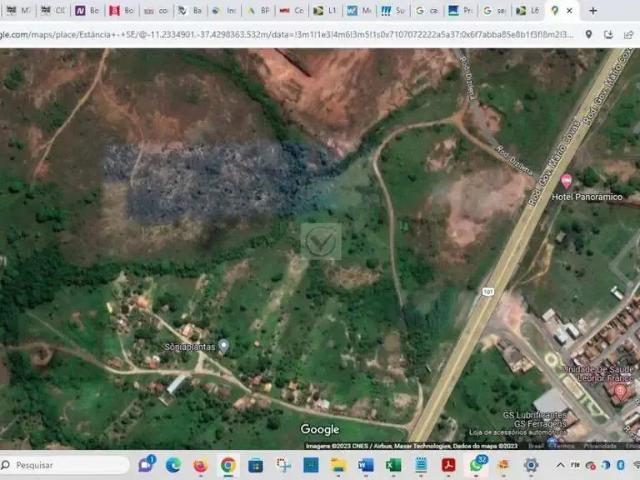The image size is (640, 480).
Task: Open WhatsApp from the taskbar
Action: tap(477, 464)
